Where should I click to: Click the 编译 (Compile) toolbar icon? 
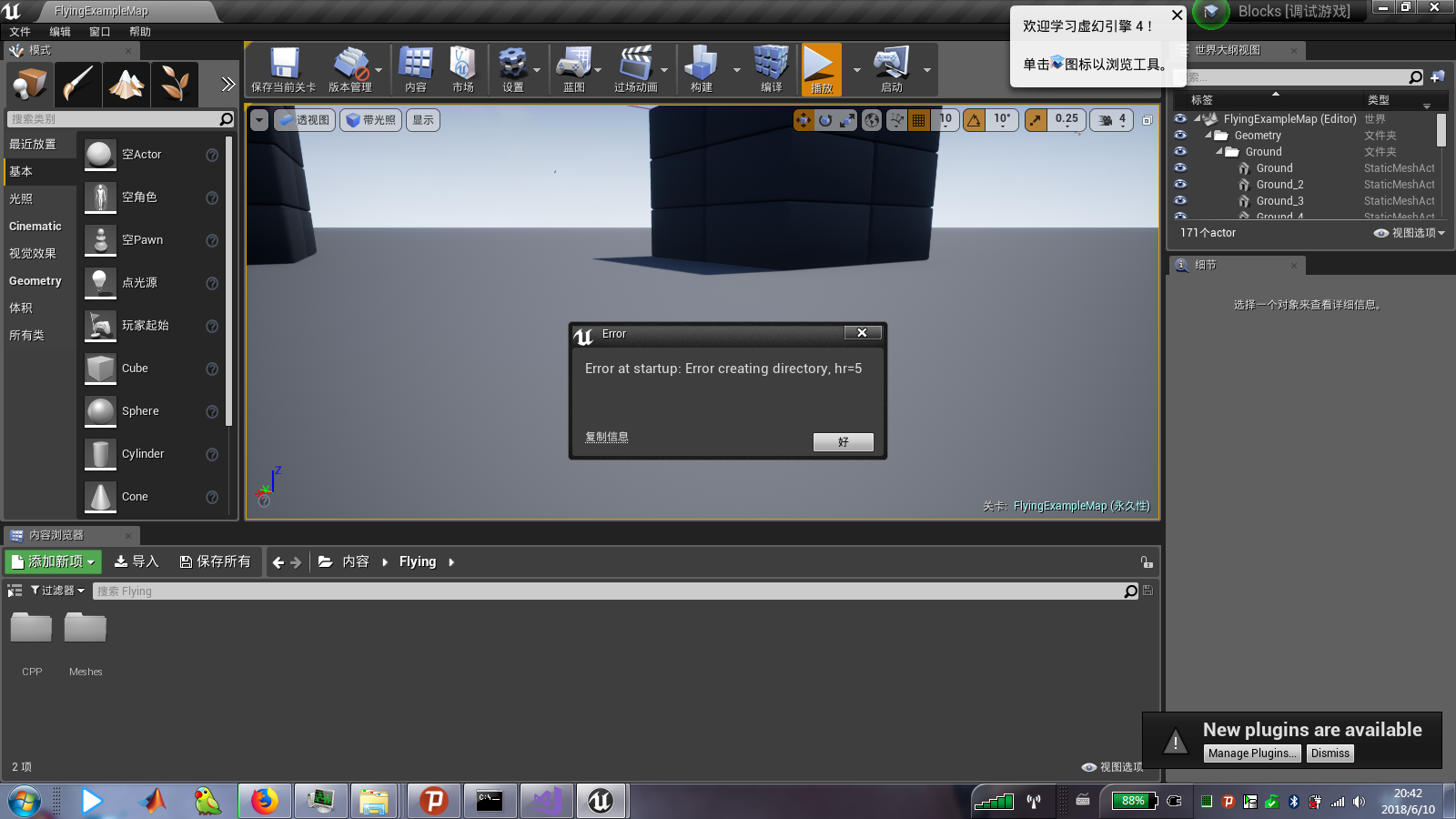click(x=769, y=68)
